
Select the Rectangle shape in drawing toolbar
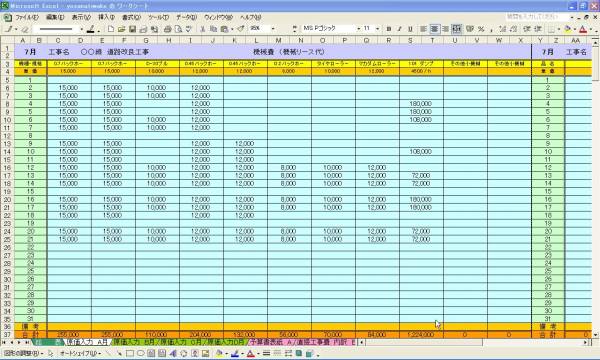coord(130,353)
